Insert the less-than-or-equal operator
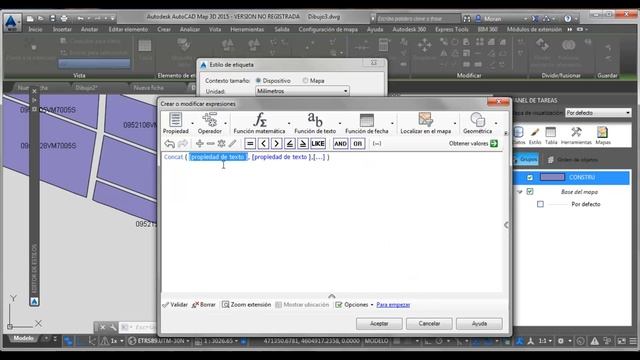 click(x=290, y=144)
